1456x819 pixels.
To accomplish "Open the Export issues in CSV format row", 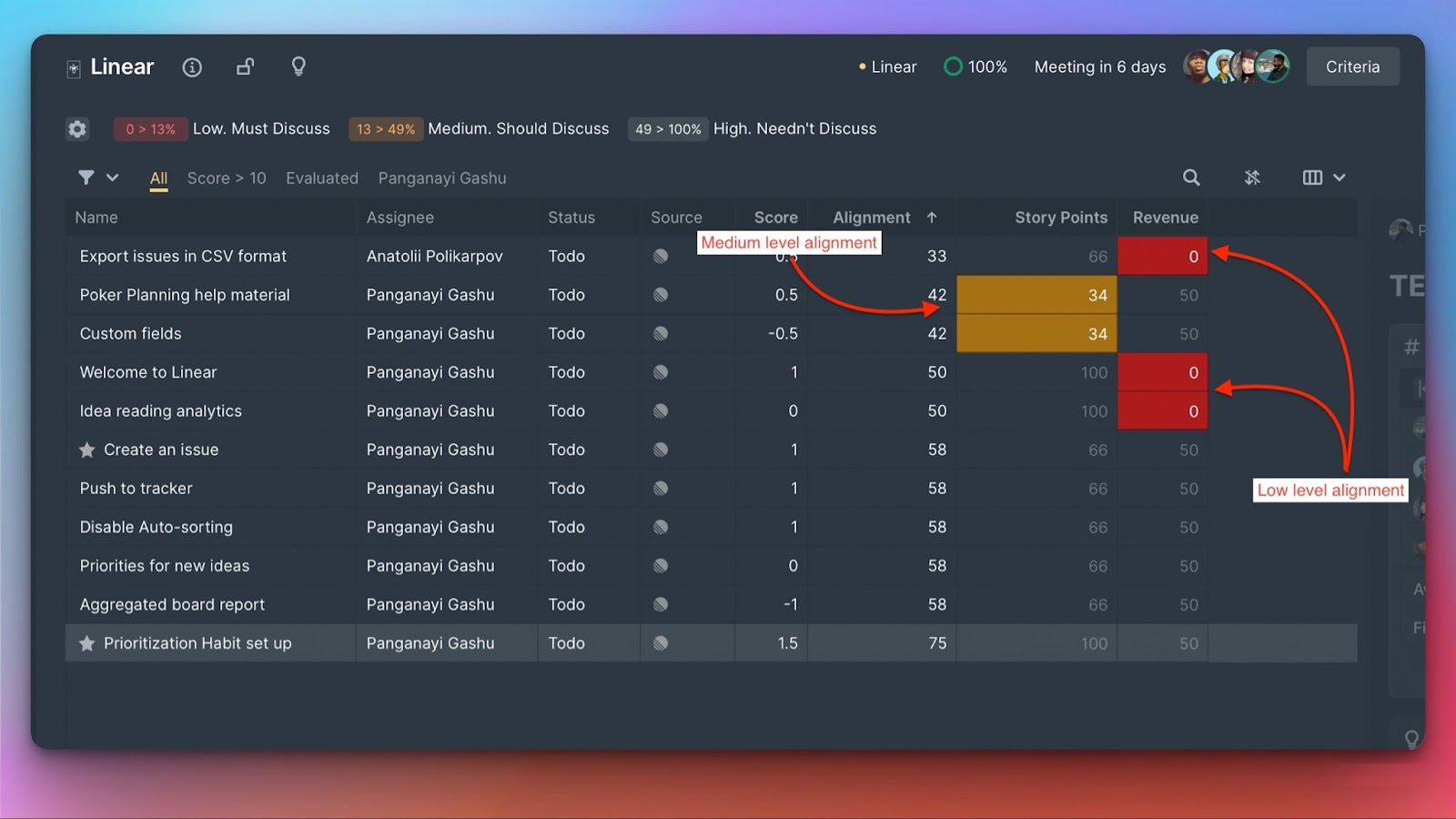I will point(183,257).
